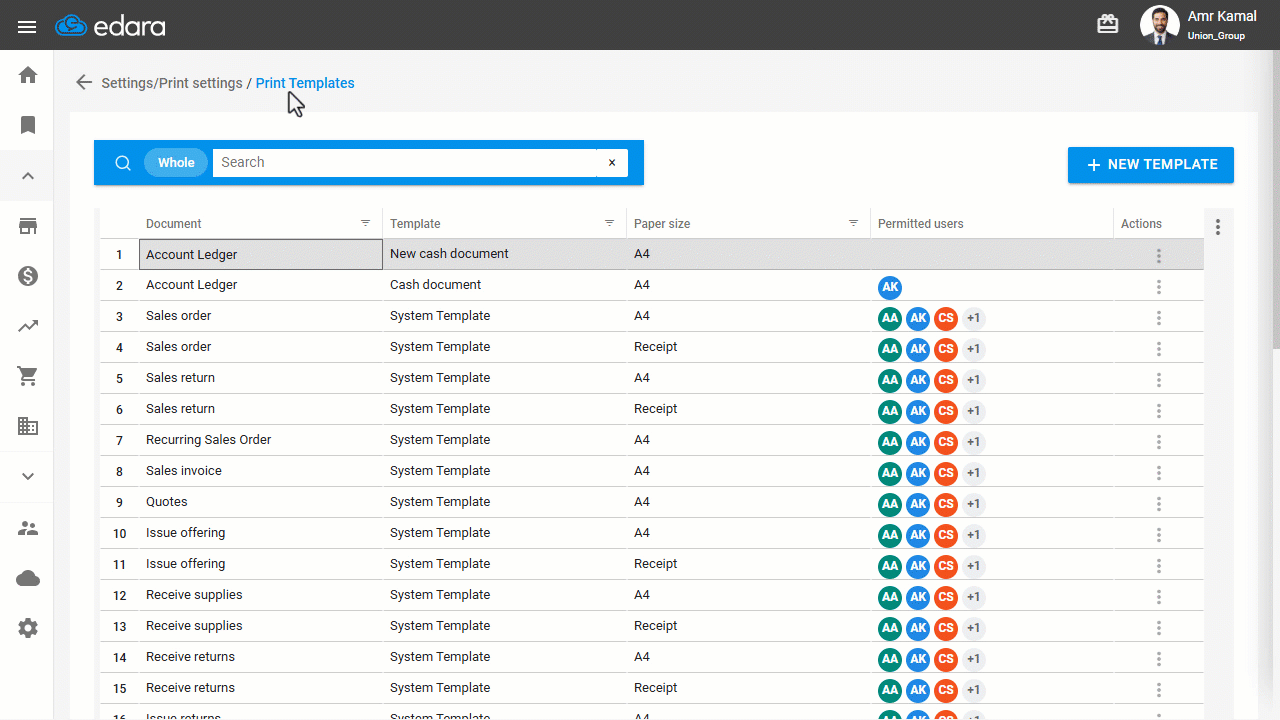Viewport: 1280px width, 720px height.
Task: Open the shopping cart sidebar icon
Action: click(x=28, y=376)
